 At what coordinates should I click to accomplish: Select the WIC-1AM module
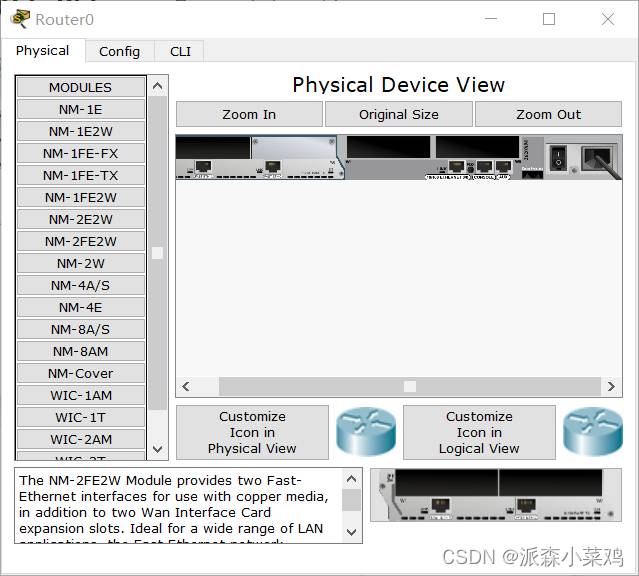pyautogui.click(x=81, y=395)
